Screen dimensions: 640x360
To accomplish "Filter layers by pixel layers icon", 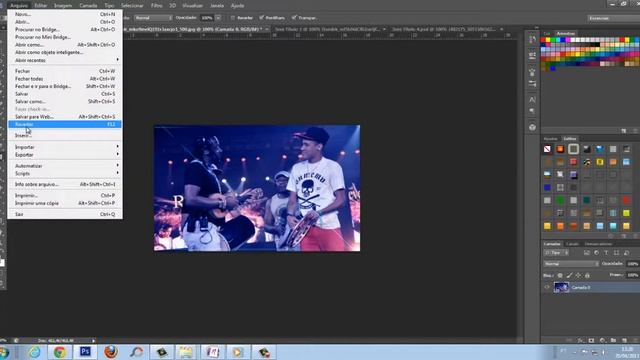I will click(x=587, y=253).
